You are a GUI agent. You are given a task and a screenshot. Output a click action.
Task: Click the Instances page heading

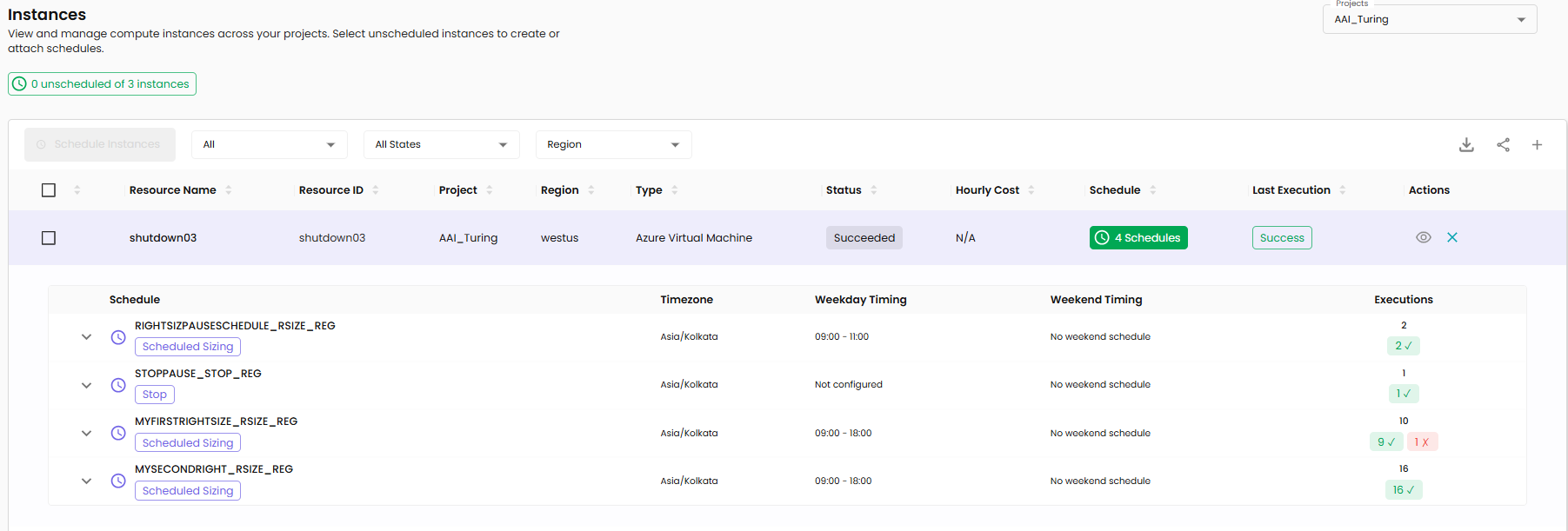tap(47, 15)
